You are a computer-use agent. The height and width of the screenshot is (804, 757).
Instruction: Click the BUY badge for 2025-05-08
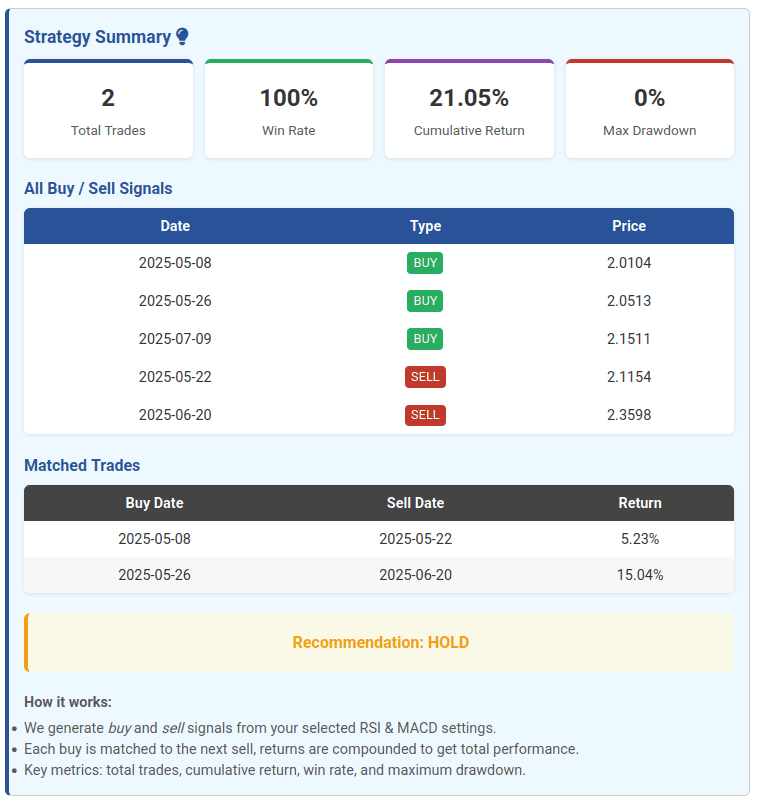point(425,263)
